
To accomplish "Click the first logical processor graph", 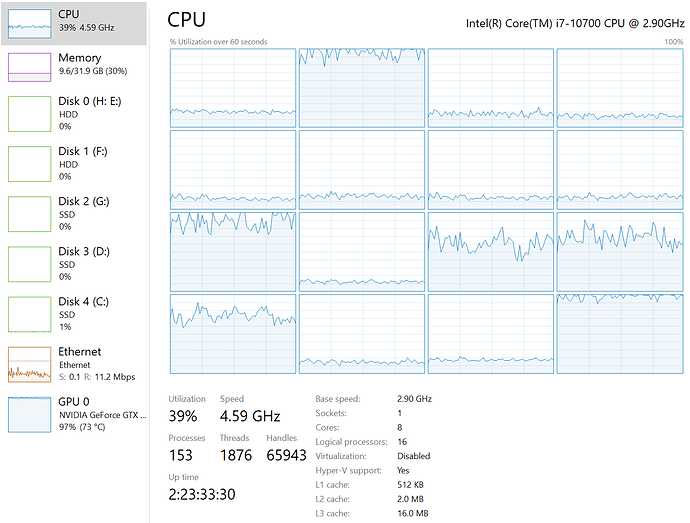I will tap(233, 86).
